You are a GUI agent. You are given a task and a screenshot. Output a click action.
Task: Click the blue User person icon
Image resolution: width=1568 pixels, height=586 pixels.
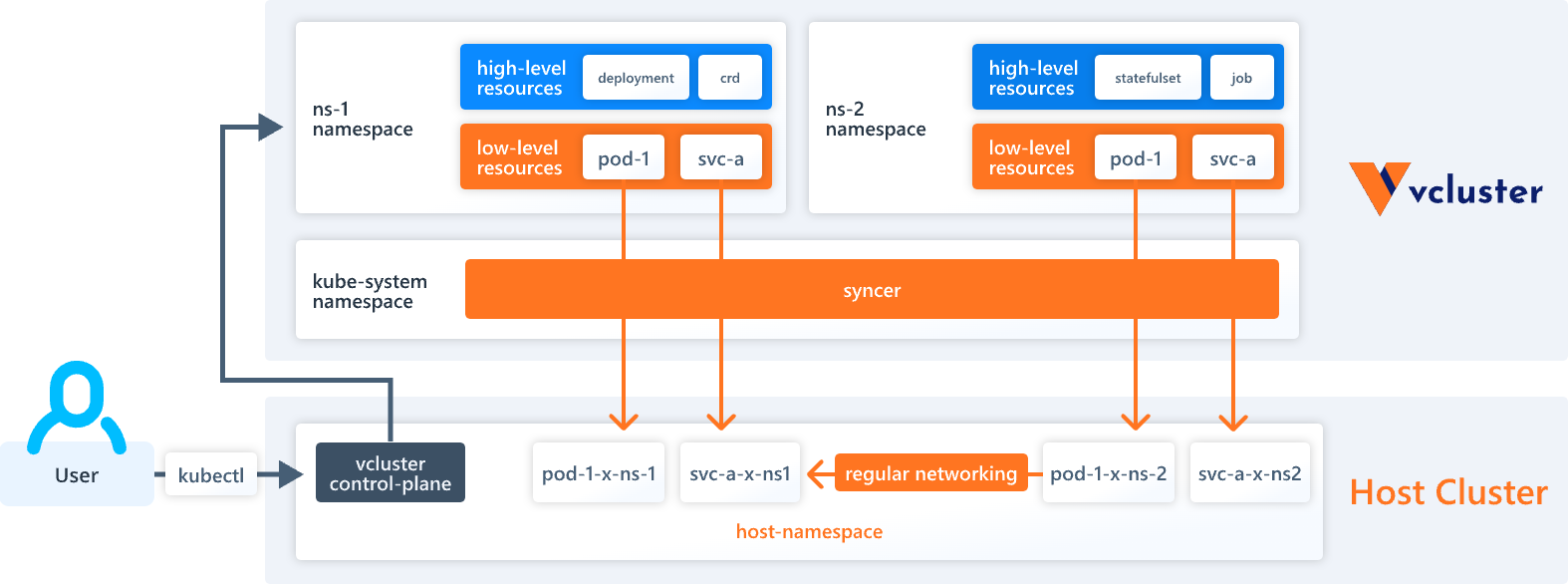tap(77, 407)
